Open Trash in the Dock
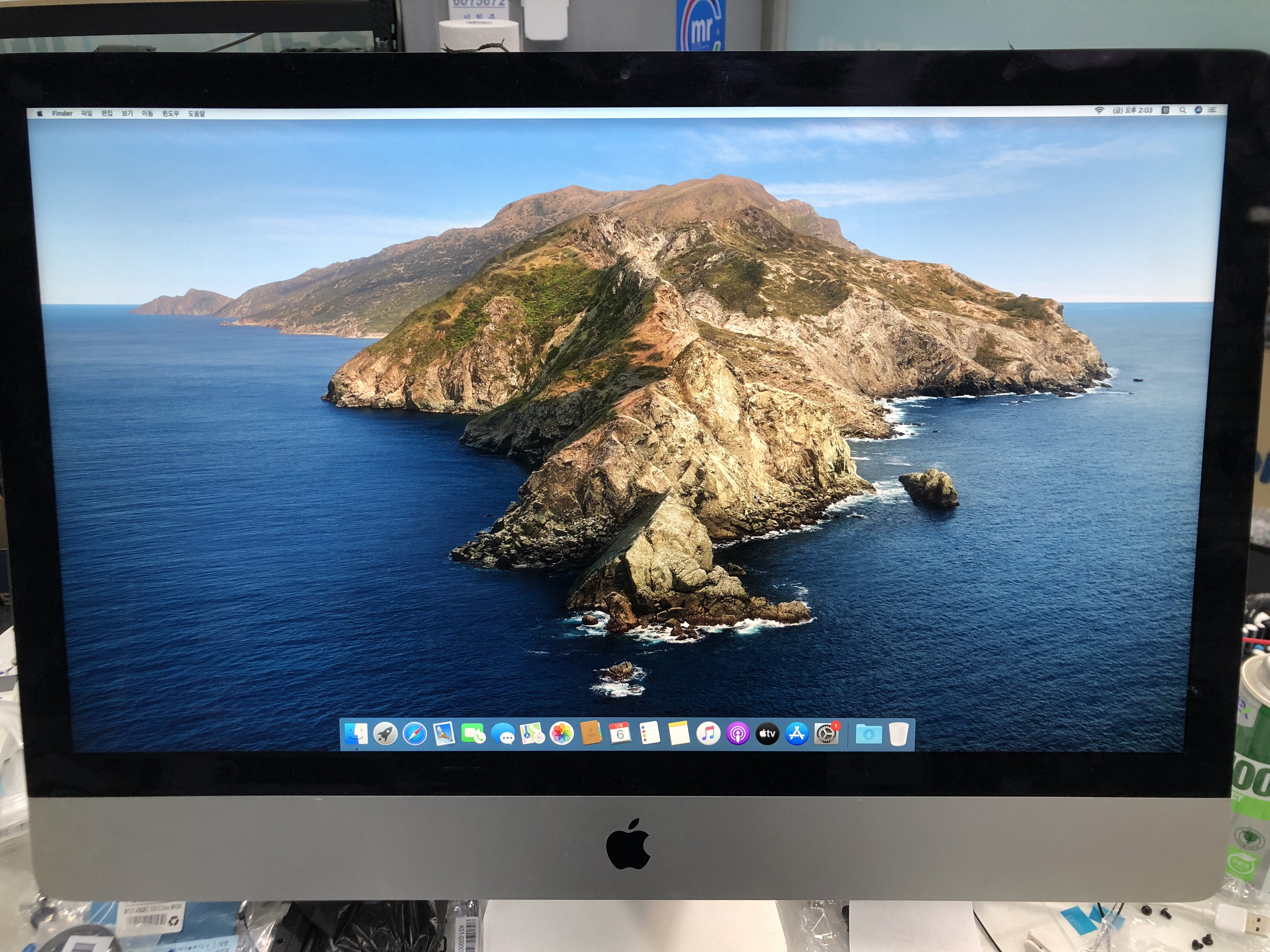 pyautogui.click(x=899, y=734)
